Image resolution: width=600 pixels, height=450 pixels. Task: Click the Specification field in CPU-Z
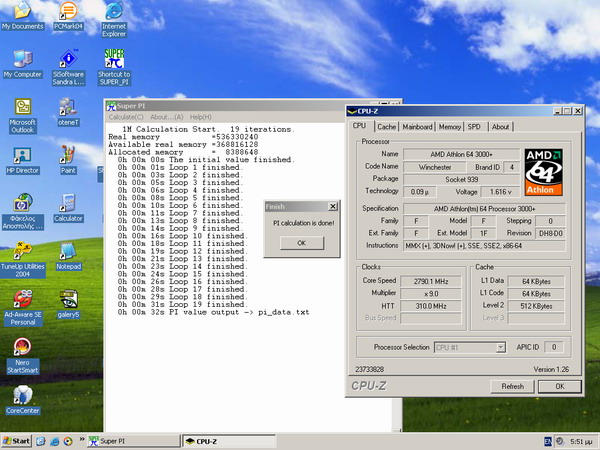[x=484, y=209]
